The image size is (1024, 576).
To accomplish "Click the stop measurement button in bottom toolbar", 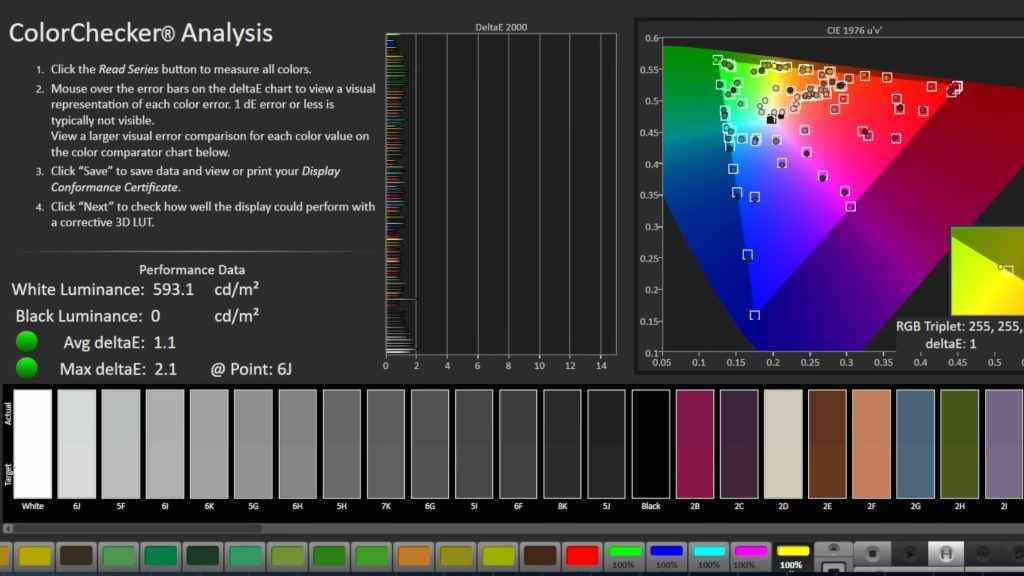I will pos(872,554).
